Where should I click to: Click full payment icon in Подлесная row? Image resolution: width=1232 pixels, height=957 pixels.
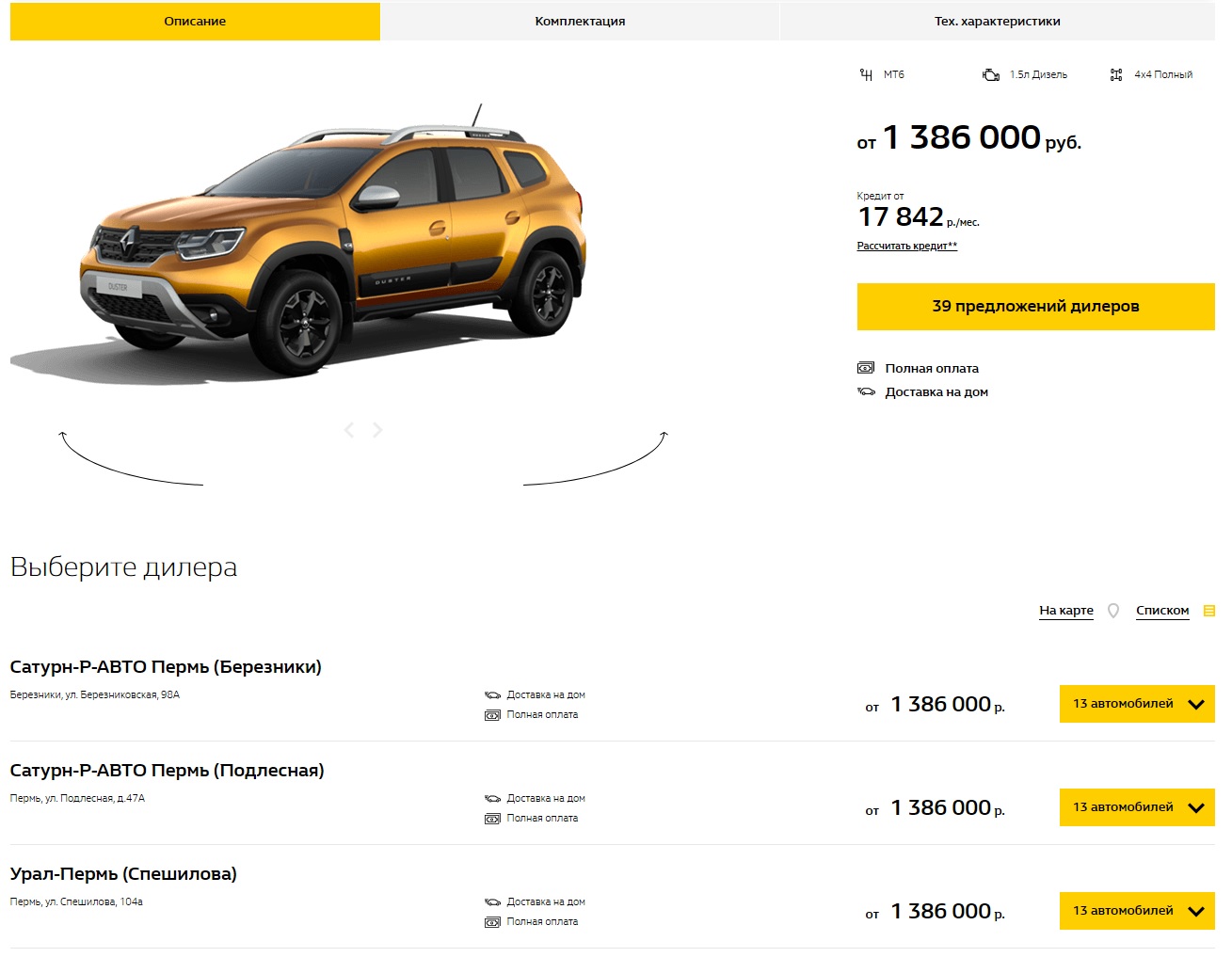click(x=492, y=819)
